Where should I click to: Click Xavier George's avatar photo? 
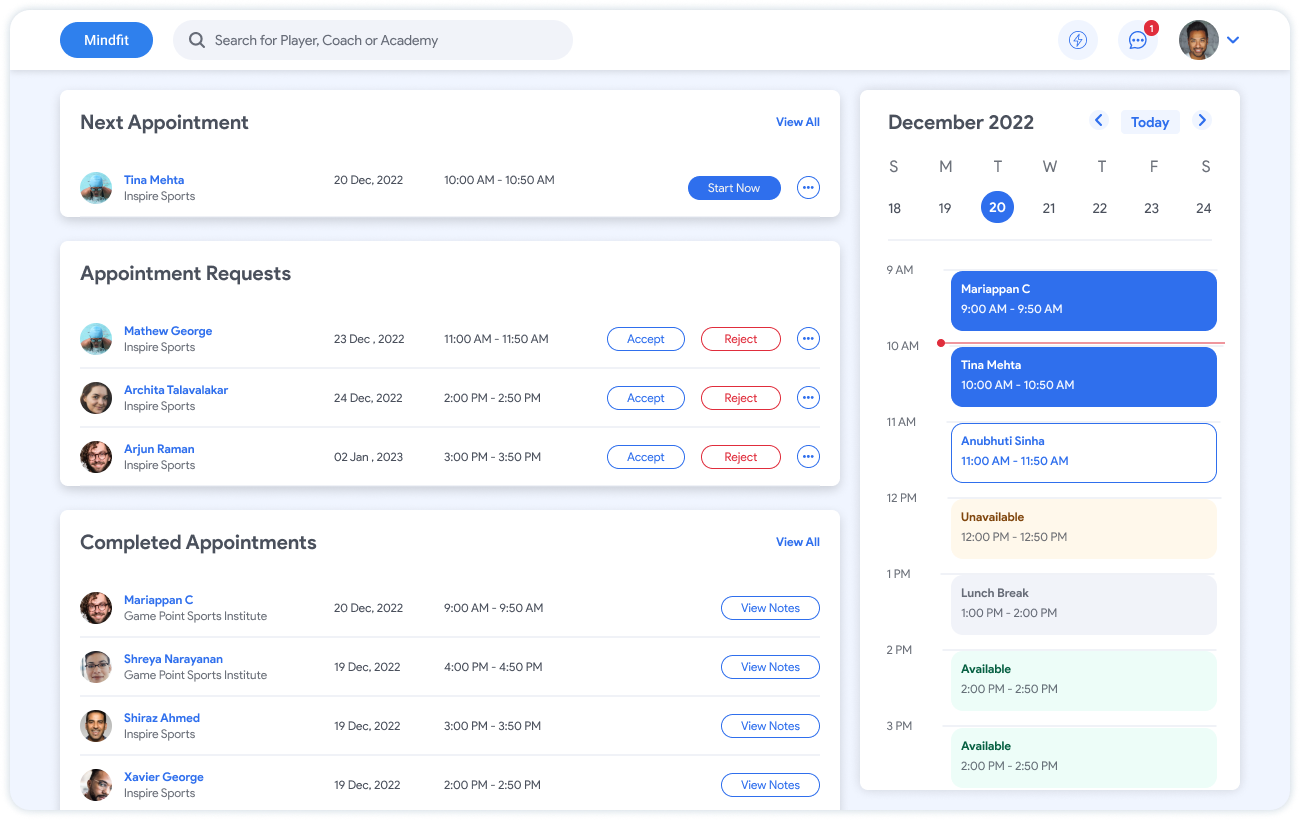(96, 785)
